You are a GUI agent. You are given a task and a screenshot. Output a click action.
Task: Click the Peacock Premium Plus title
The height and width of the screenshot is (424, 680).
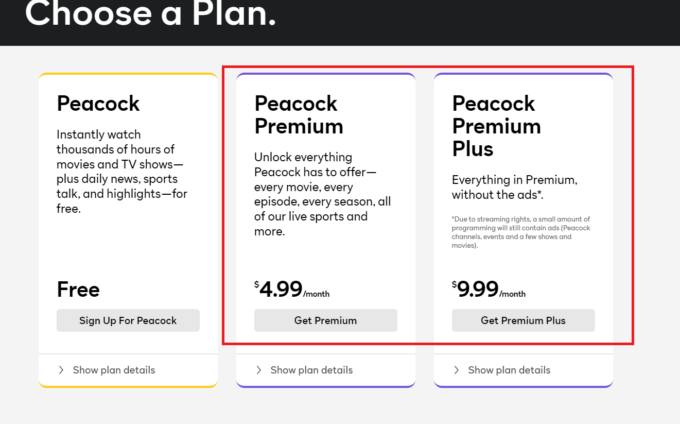496,125
